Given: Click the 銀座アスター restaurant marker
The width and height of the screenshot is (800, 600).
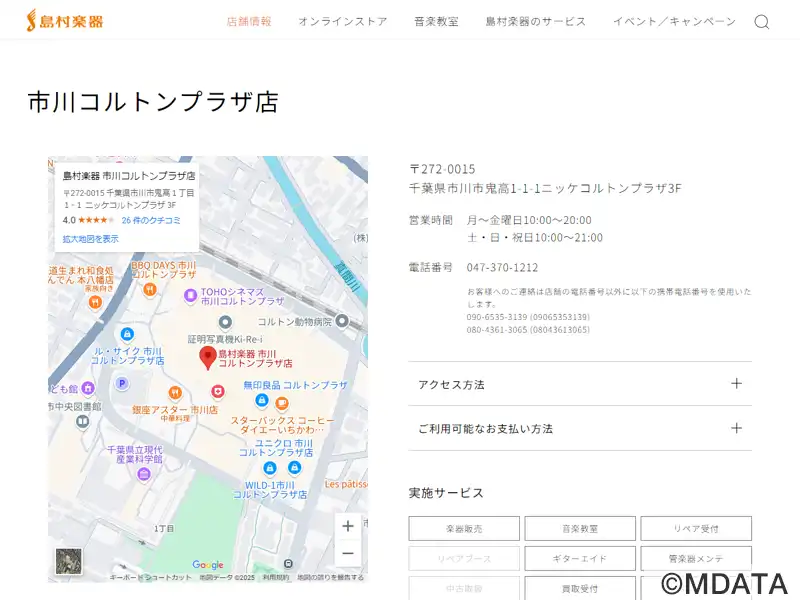Looking at the screenshot, I should (x=175, y=392).
